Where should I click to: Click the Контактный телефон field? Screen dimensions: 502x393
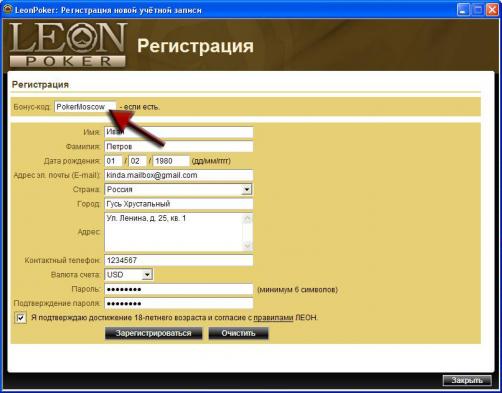point(179,260)
